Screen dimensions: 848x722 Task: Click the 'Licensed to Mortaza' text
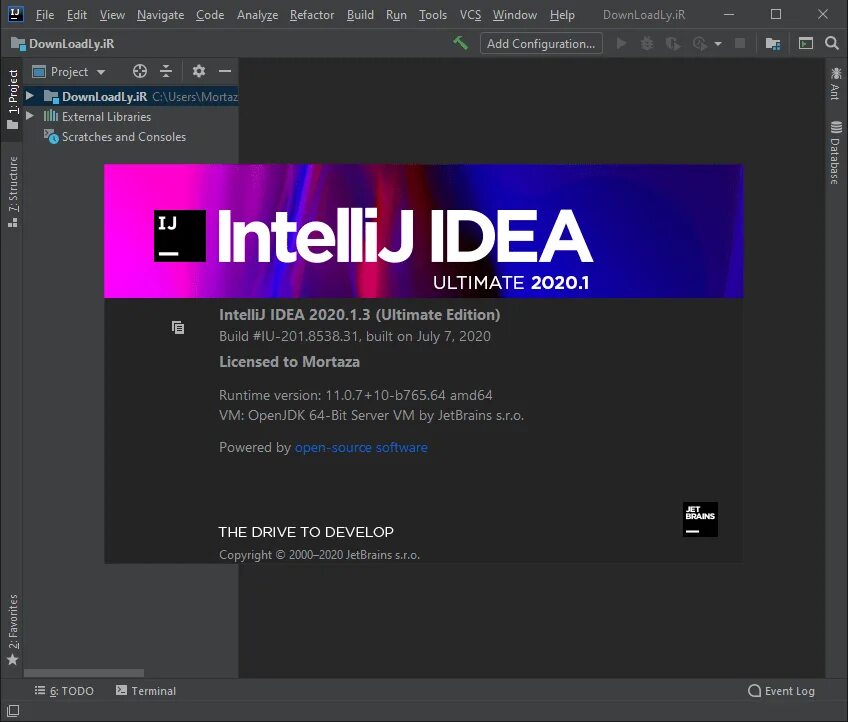tap(289, 361)
